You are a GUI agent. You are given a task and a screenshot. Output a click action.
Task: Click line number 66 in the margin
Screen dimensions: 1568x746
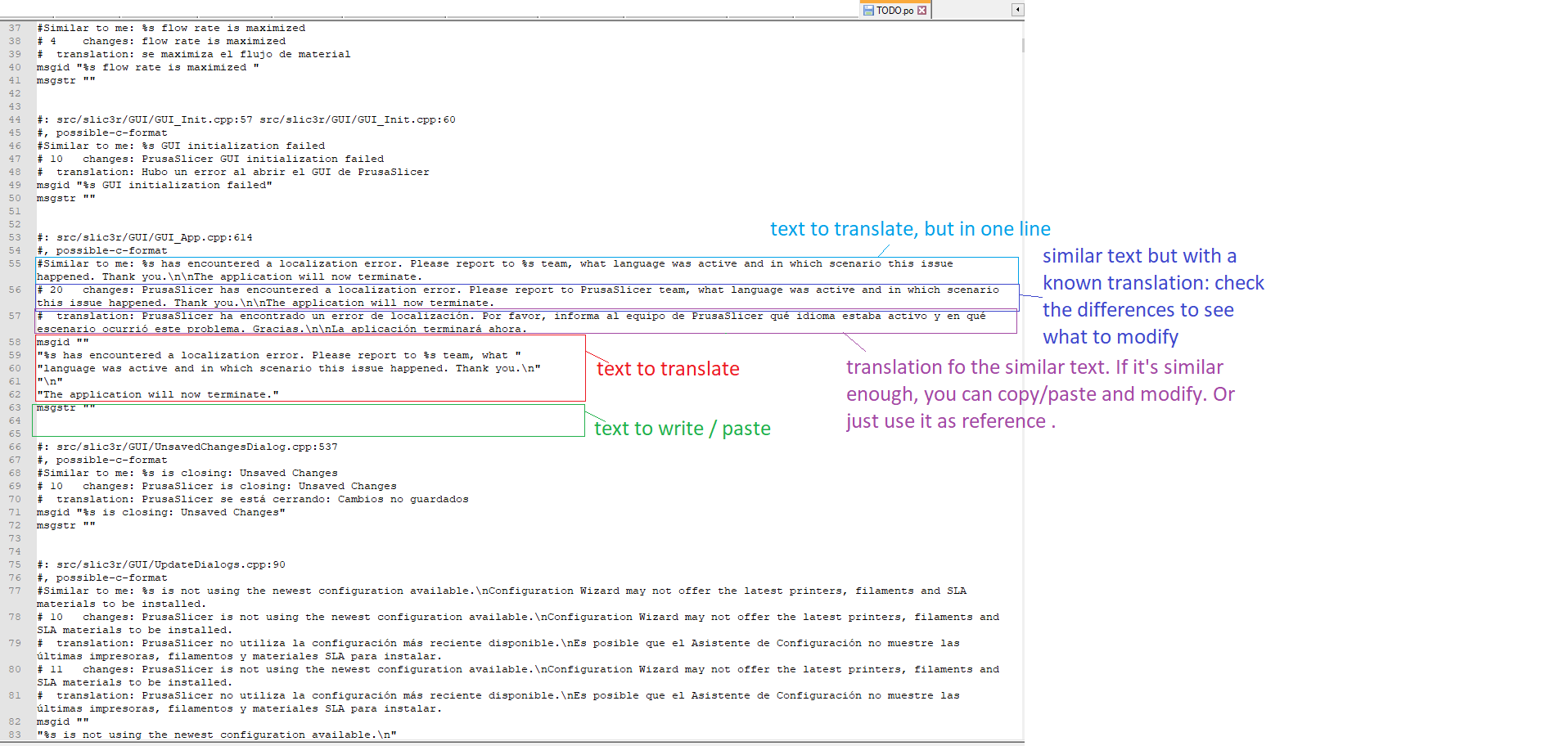pyautogui.click(x=14, y=447)
